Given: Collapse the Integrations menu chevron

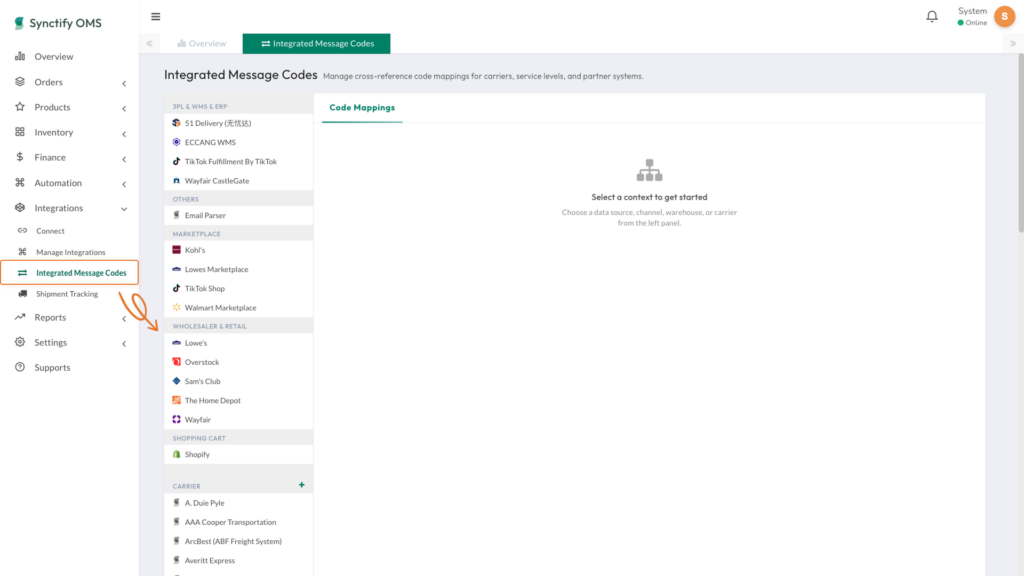Looking at the screenshot, I should click(x=124, y=208).
